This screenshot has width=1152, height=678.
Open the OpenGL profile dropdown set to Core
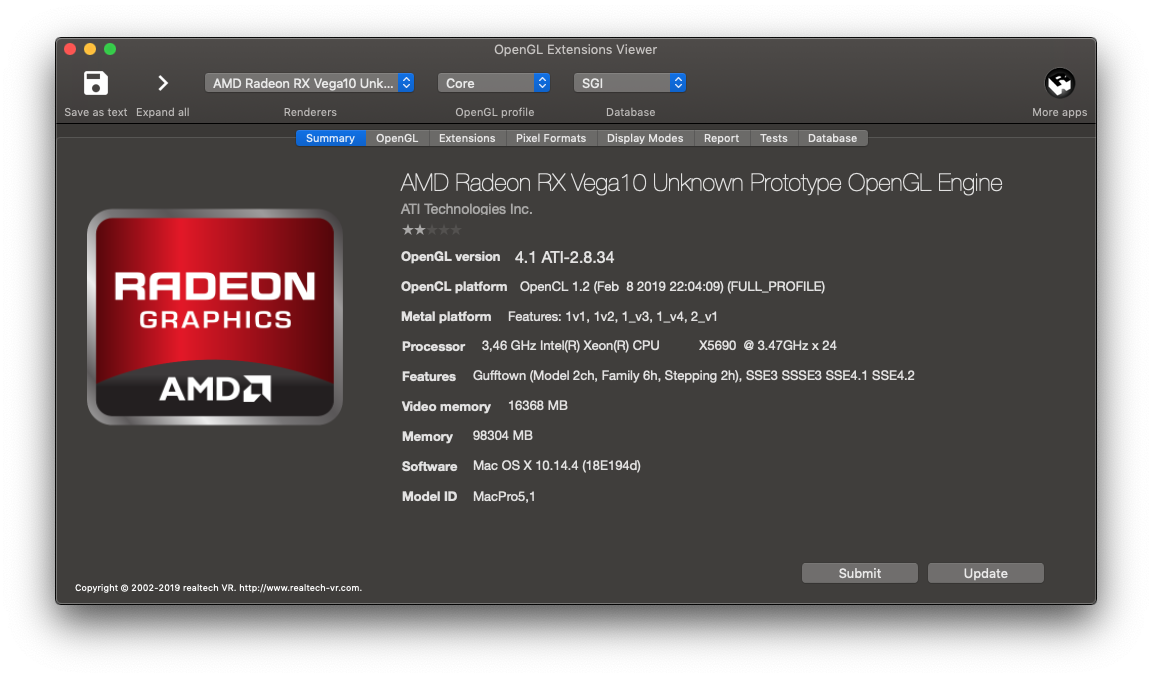pos(494,83)
